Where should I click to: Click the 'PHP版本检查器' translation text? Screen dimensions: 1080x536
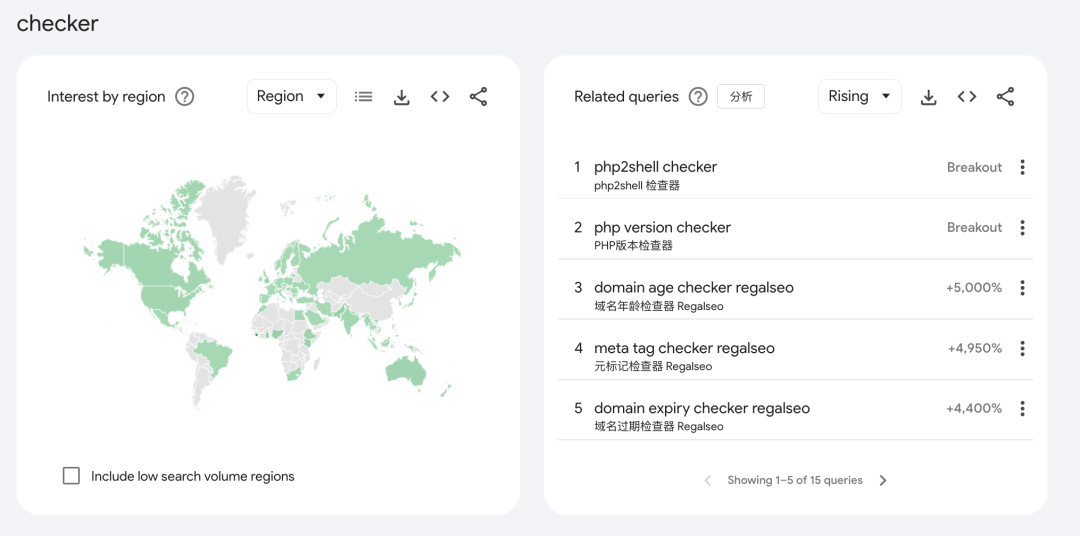click(x=633, y=245)
